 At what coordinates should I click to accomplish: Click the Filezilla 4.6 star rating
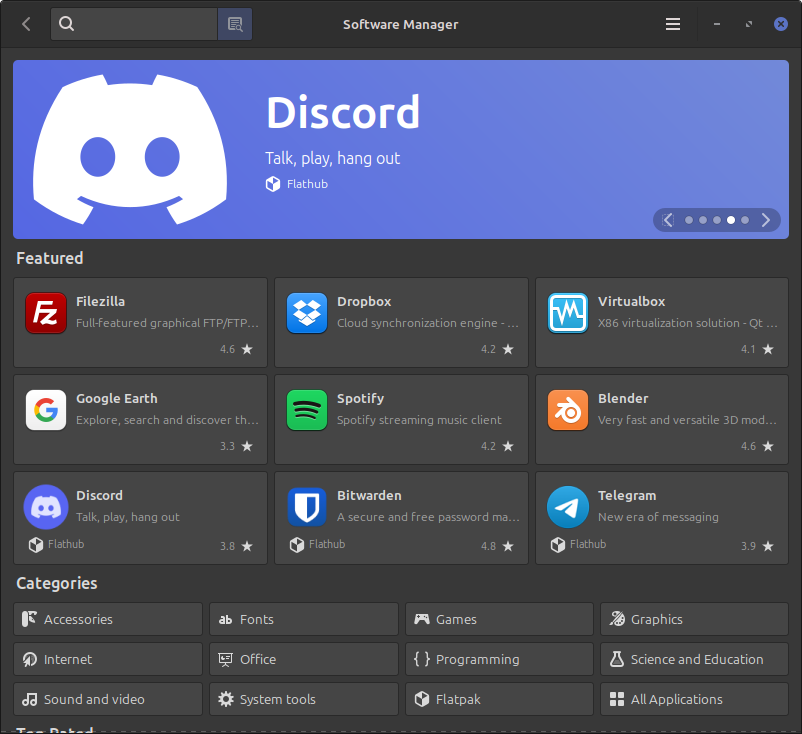(x=236, y=349)
